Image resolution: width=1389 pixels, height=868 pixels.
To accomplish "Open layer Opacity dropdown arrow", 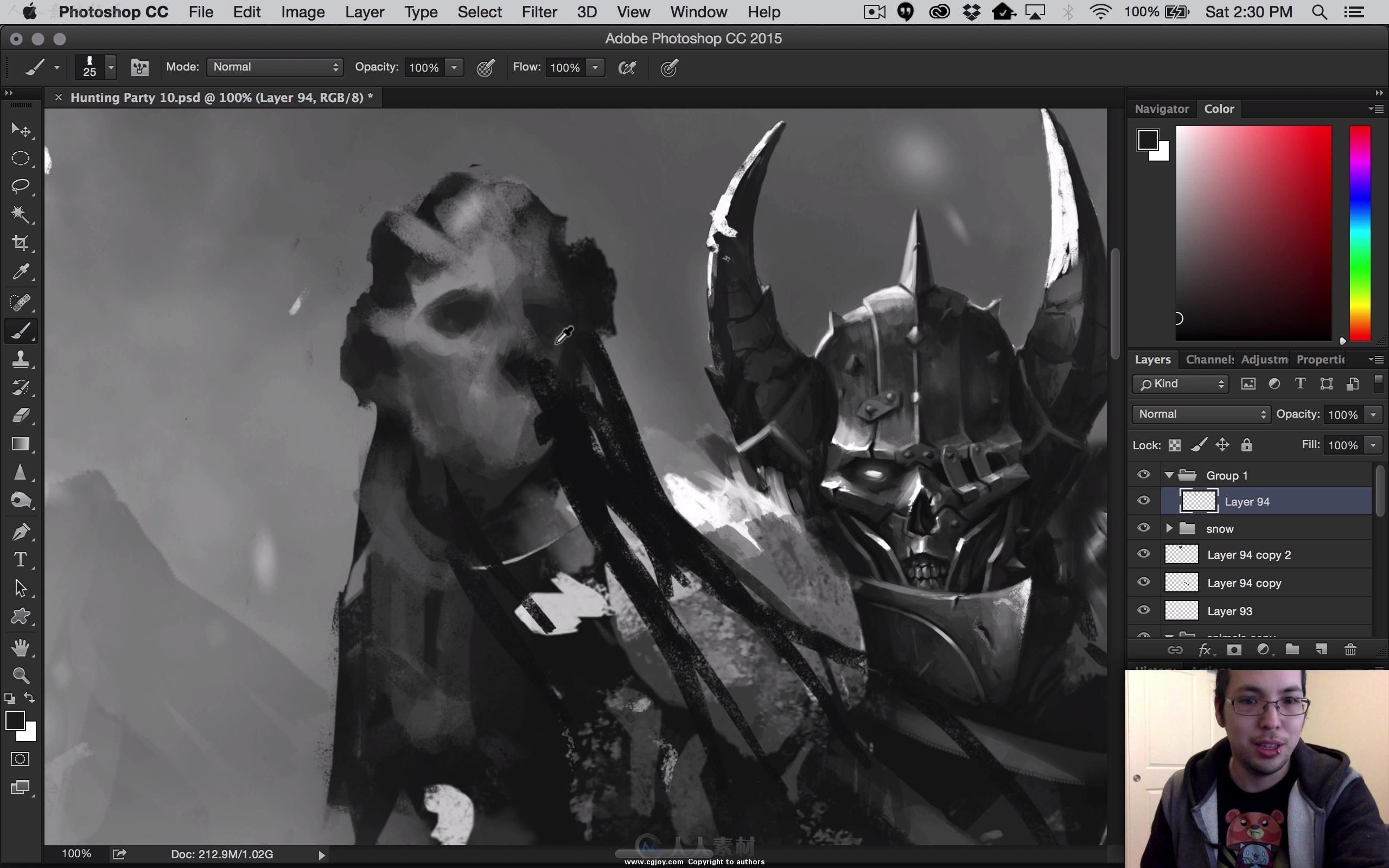I will (1373, 414).
